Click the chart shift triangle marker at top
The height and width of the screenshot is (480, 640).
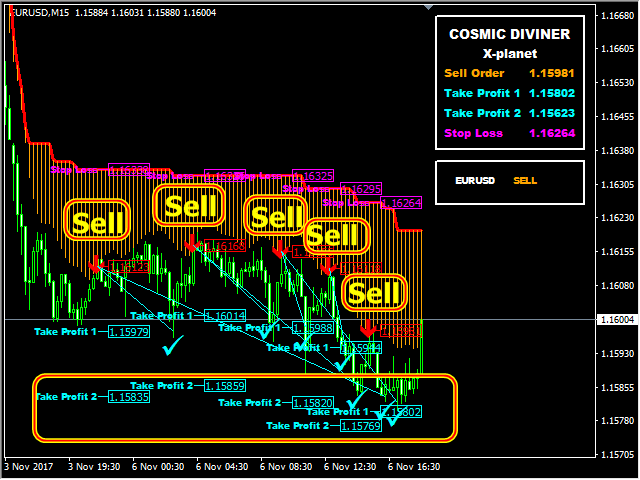pos(428,7)
